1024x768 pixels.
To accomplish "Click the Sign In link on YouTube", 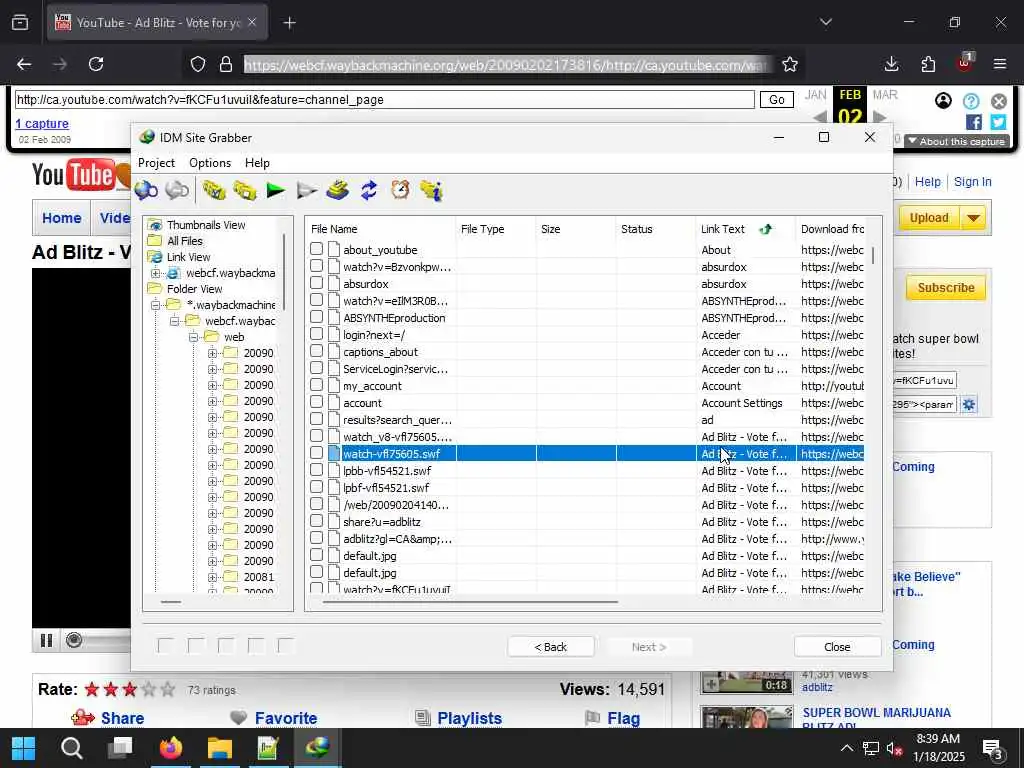I will click(972, 182).
